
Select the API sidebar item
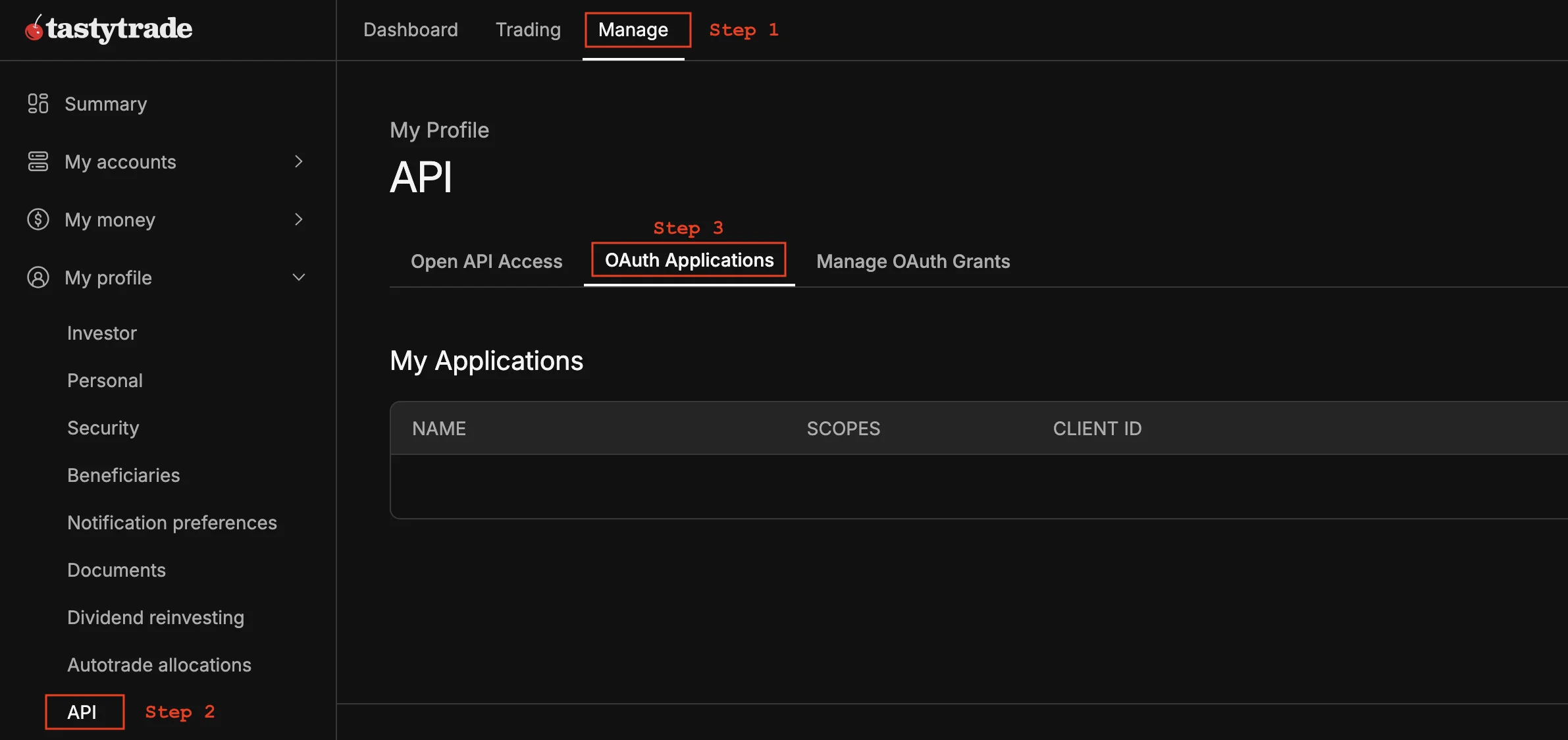point(82,712)
